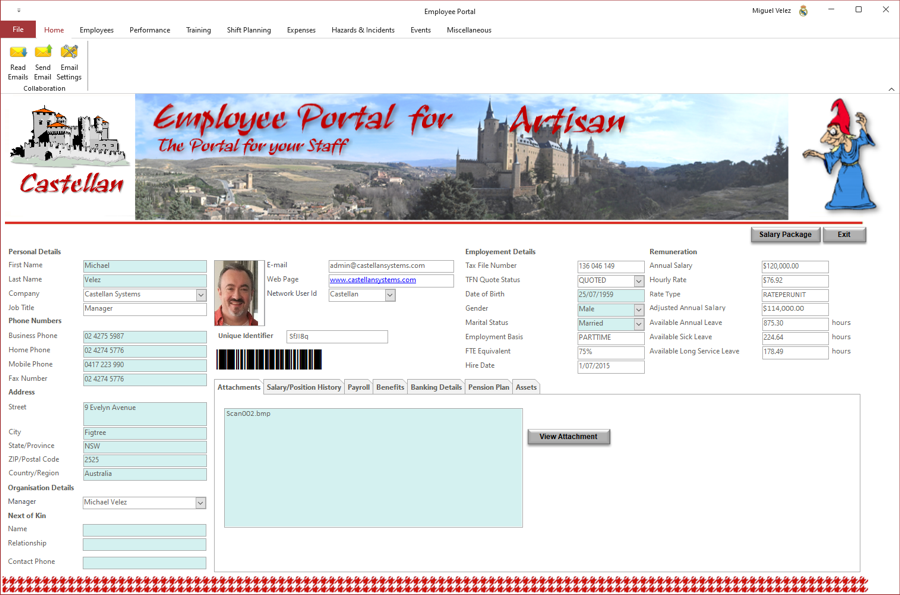Viewport: 900px width, 595px height.
Task: Click the employee photo thumbnail
Action: 238,293
